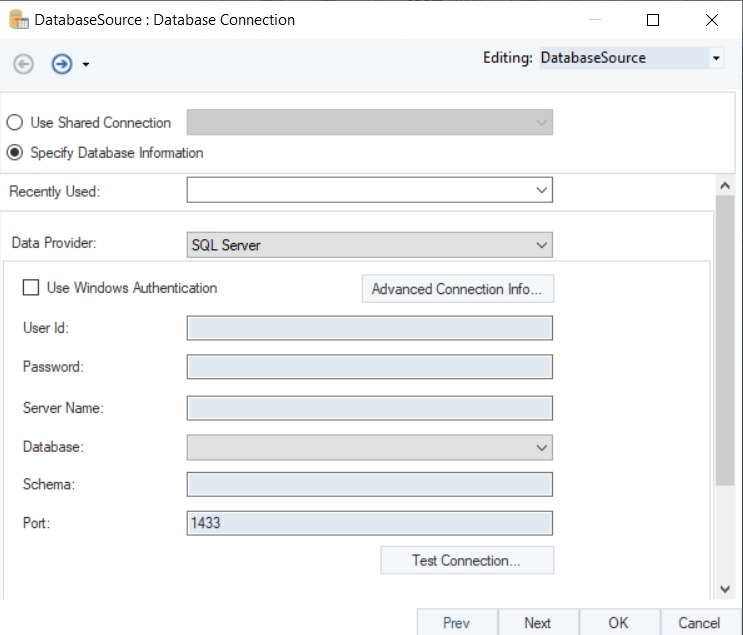Click inside the User Id field
Screen dimensions: 743x635
[x=369, y=328]
